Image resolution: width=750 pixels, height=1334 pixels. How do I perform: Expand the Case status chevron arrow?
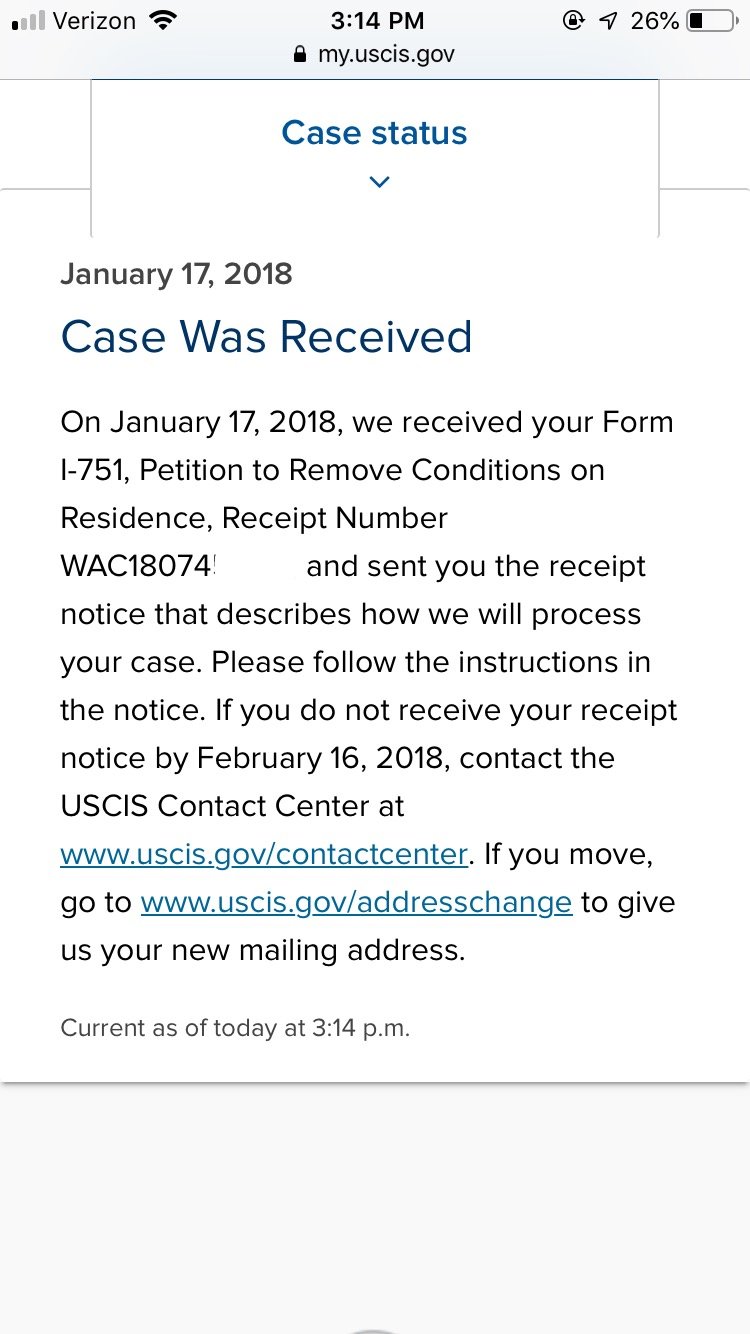378,182
